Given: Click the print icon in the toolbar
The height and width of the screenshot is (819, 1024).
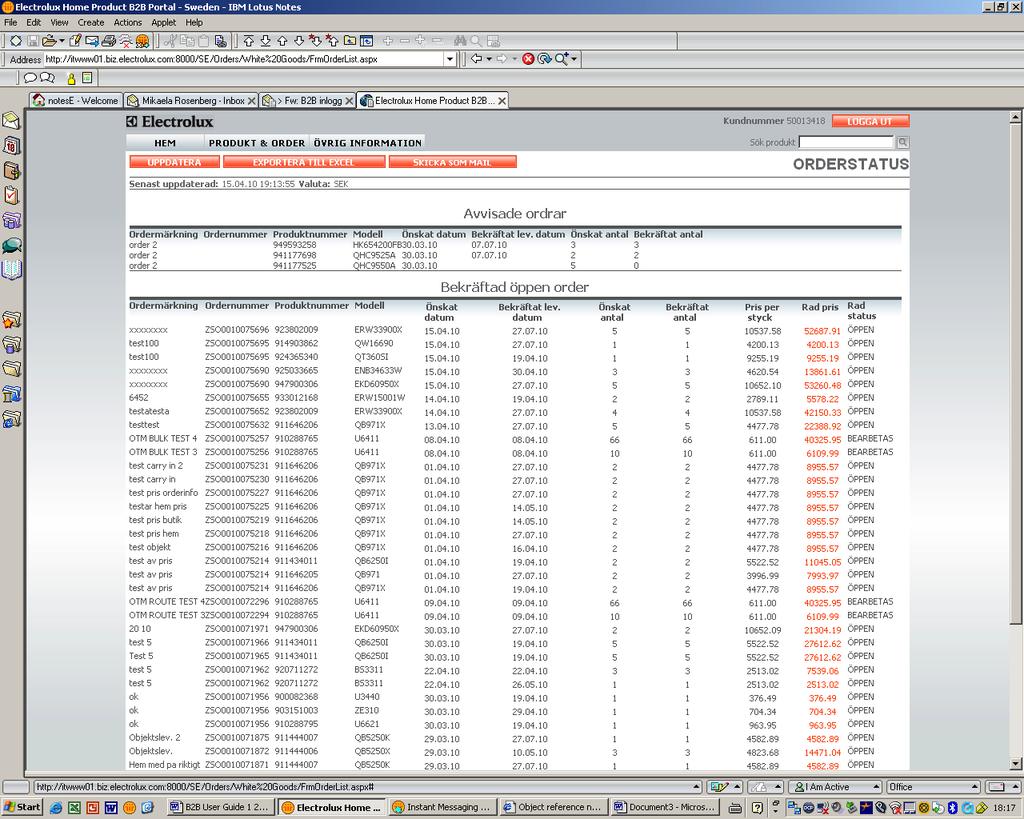Looking at the screenshot, I should (x=108, y=40).
